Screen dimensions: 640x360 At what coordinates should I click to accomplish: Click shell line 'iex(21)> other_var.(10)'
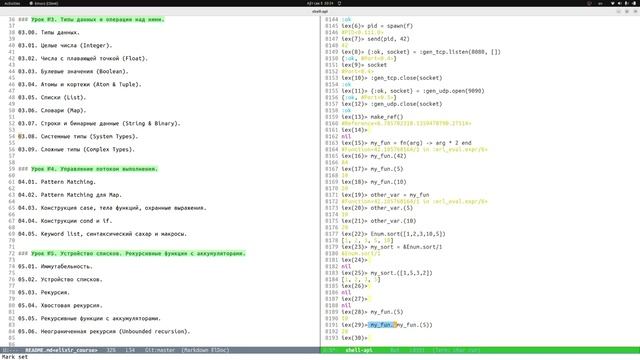coord(379,221)
